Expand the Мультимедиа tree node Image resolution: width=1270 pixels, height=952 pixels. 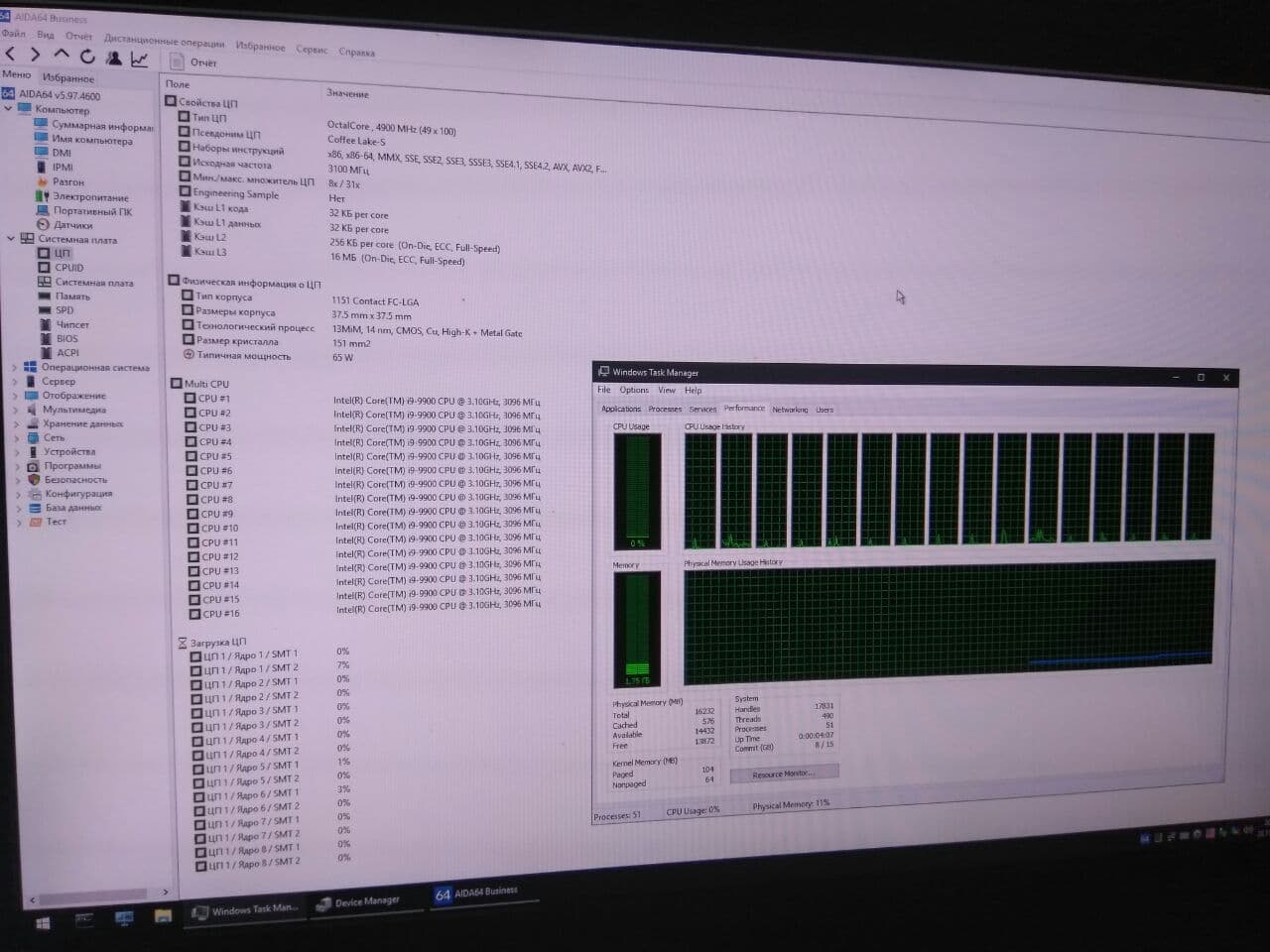[x=15, y=409]
